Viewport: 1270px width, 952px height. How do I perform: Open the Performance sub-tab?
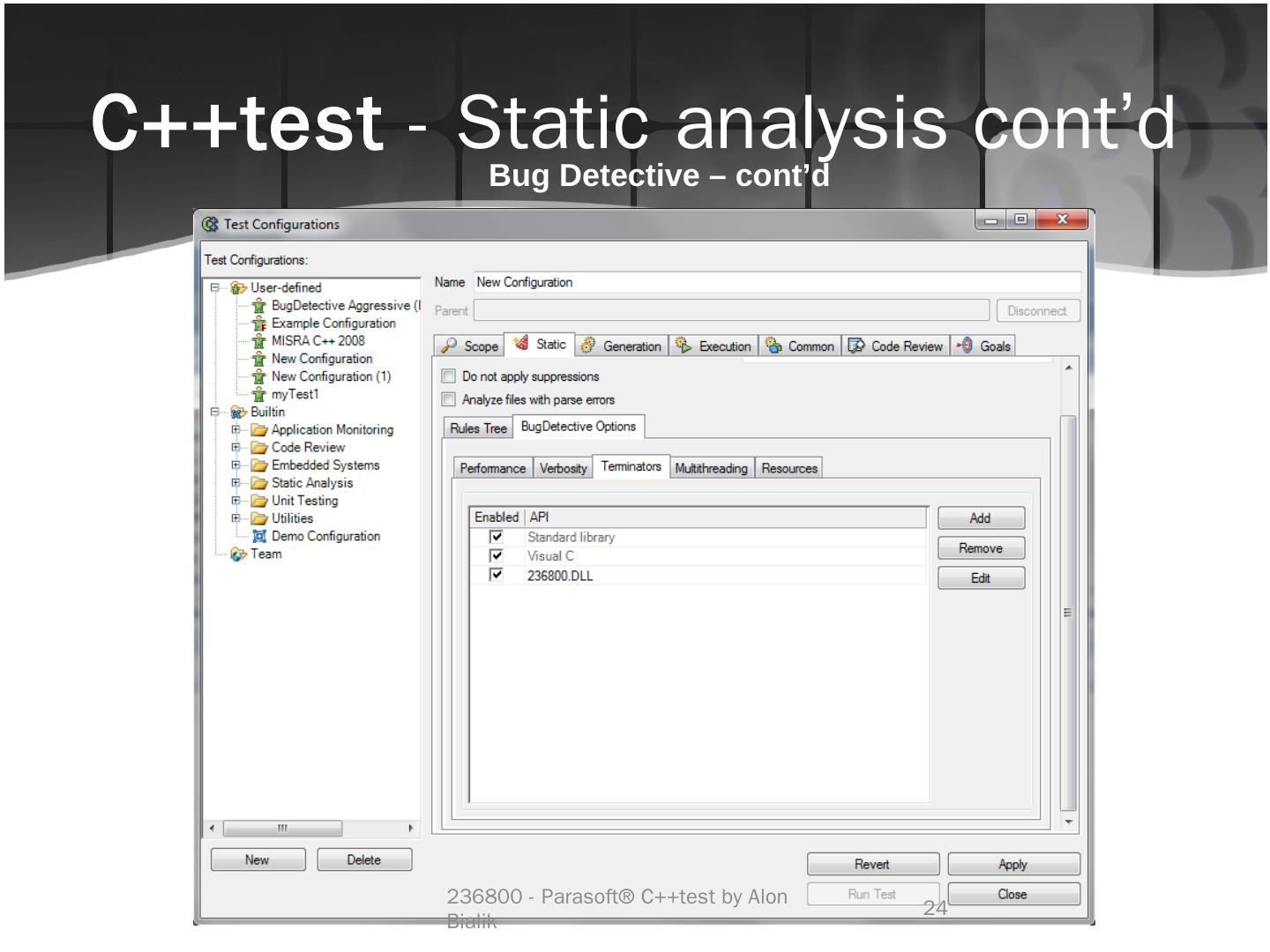[x=493, y=468]
